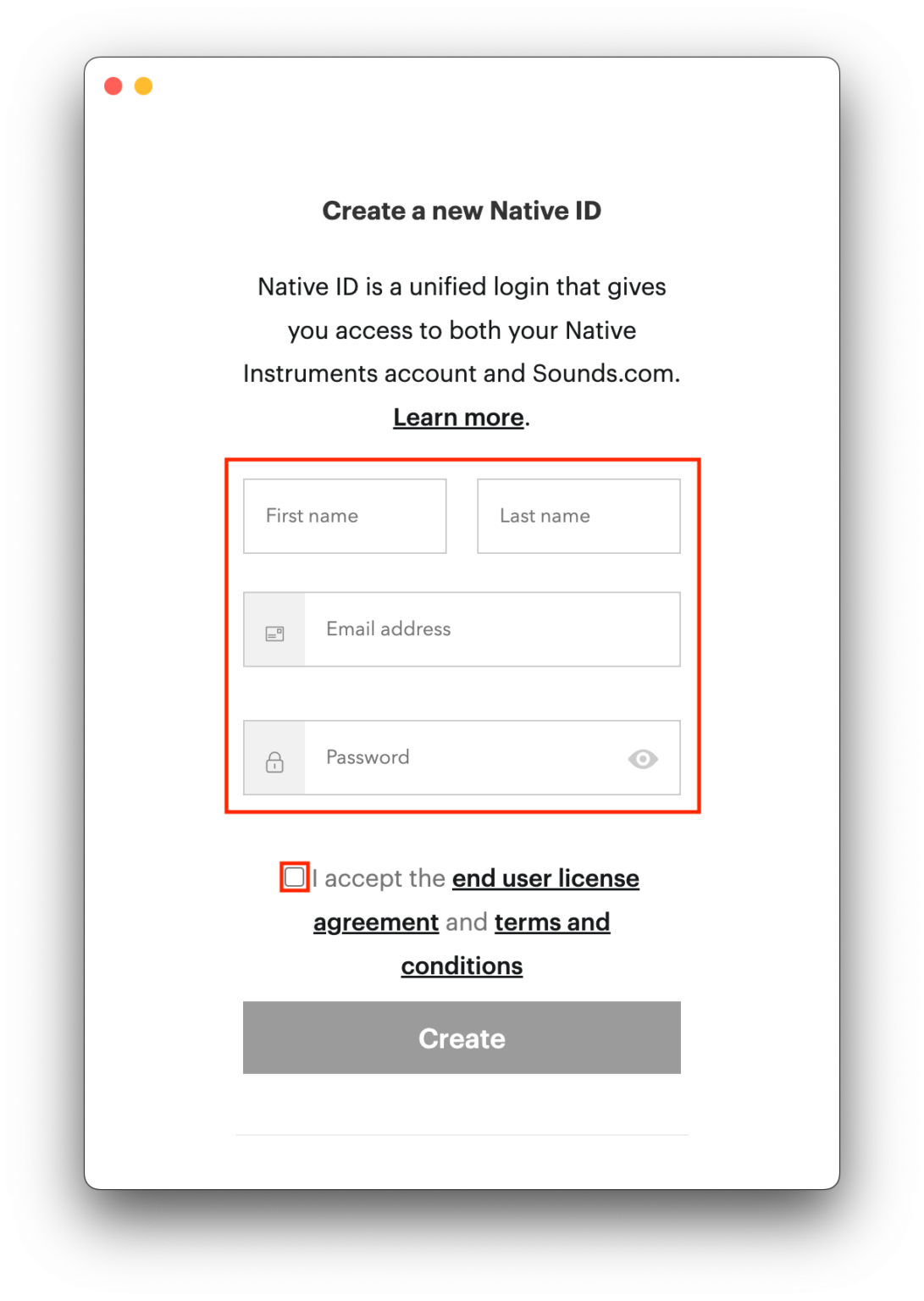Click the envelope icon in the email field
924x1301 pixels.
(274, 629)
